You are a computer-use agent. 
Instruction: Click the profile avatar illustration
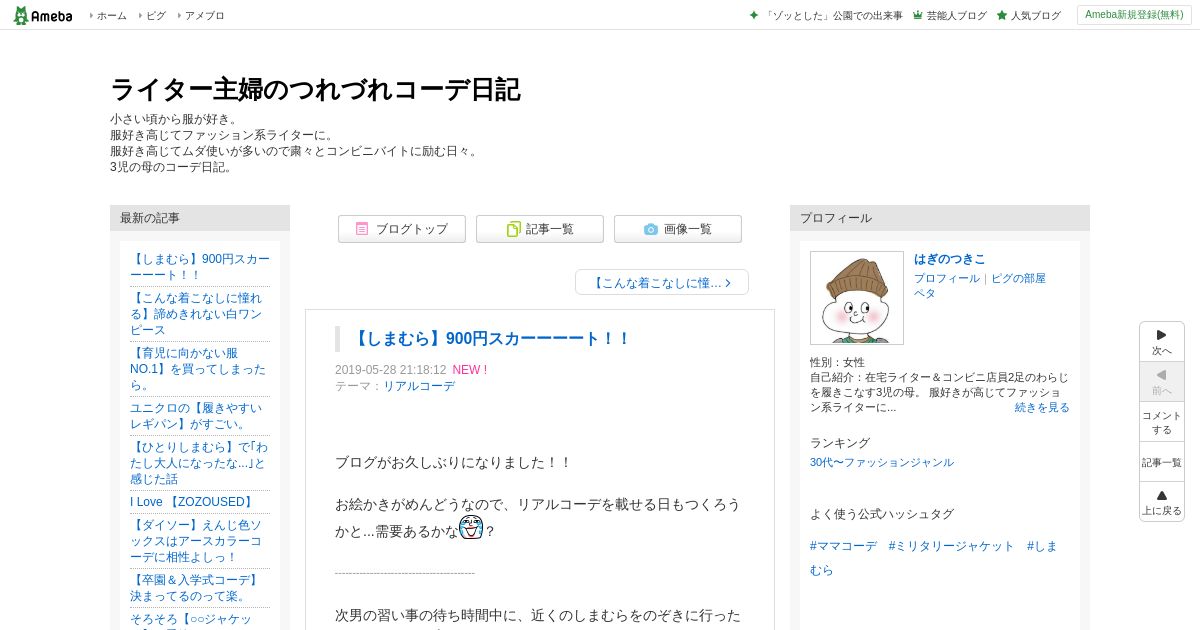(x=857, y=298)
